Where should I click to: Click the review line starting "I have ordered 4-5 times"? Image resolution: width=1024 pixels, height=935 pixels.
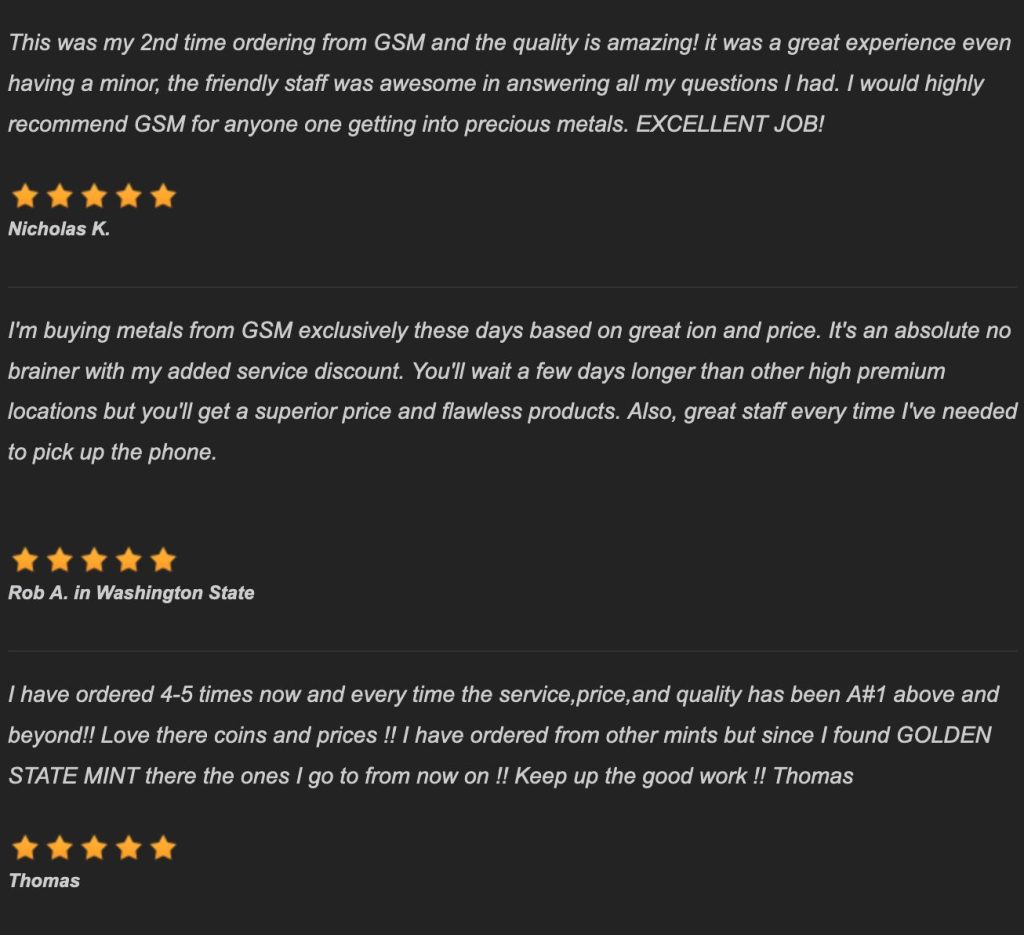[504, 694]
